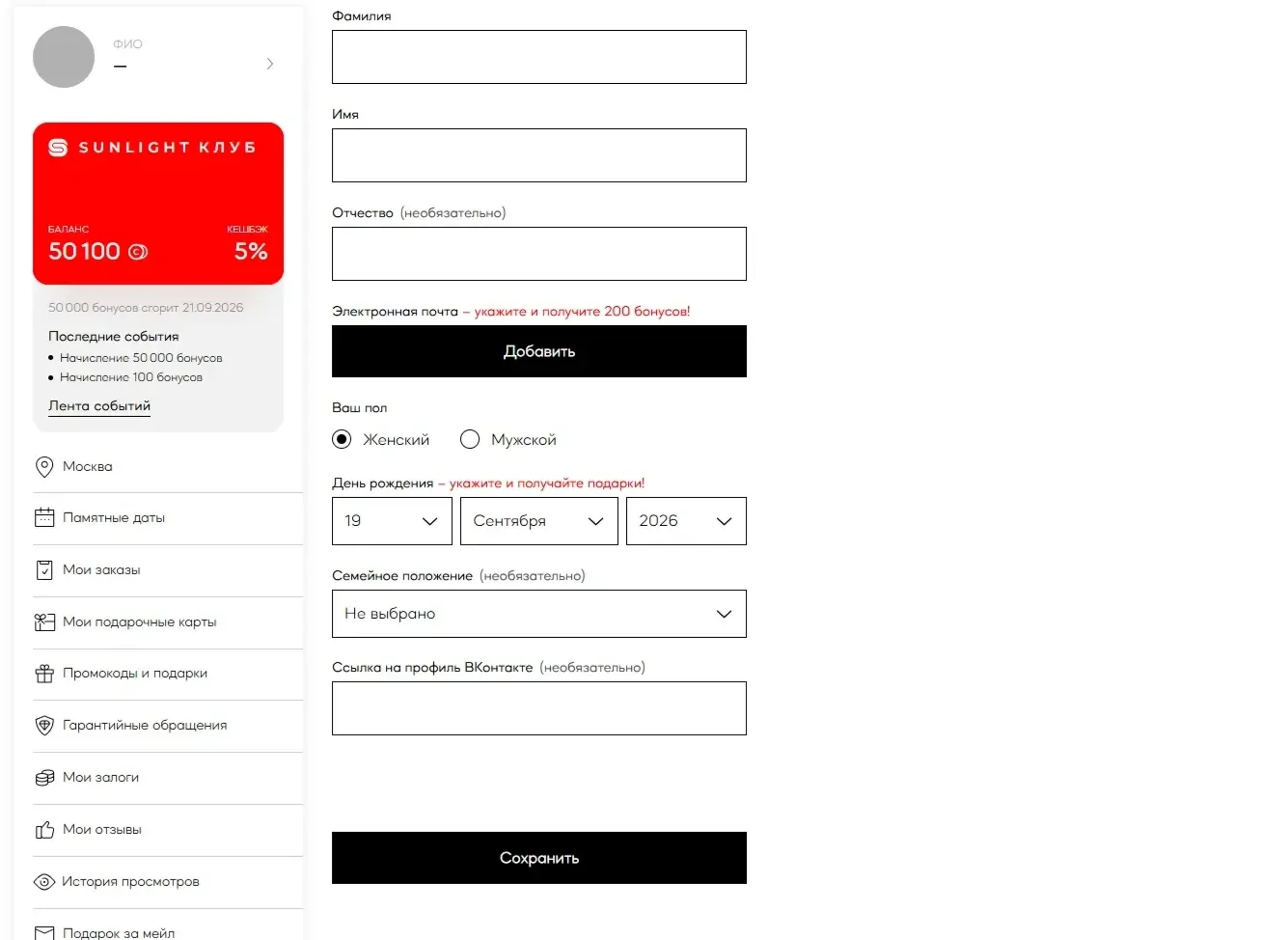Click the ВКонтакте profile link field

click(x=539, y=708)
